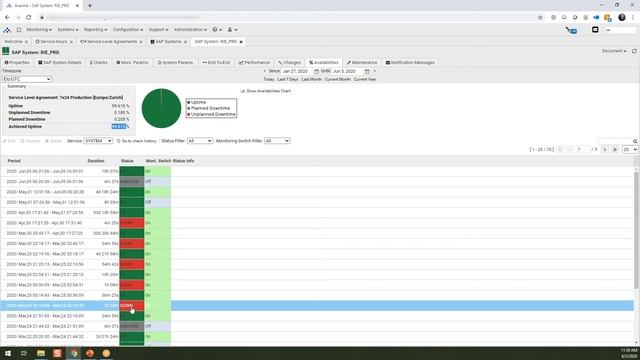Click the refresh icon next to Document
This screenshot has width=640, height=360.
[634, 51]
